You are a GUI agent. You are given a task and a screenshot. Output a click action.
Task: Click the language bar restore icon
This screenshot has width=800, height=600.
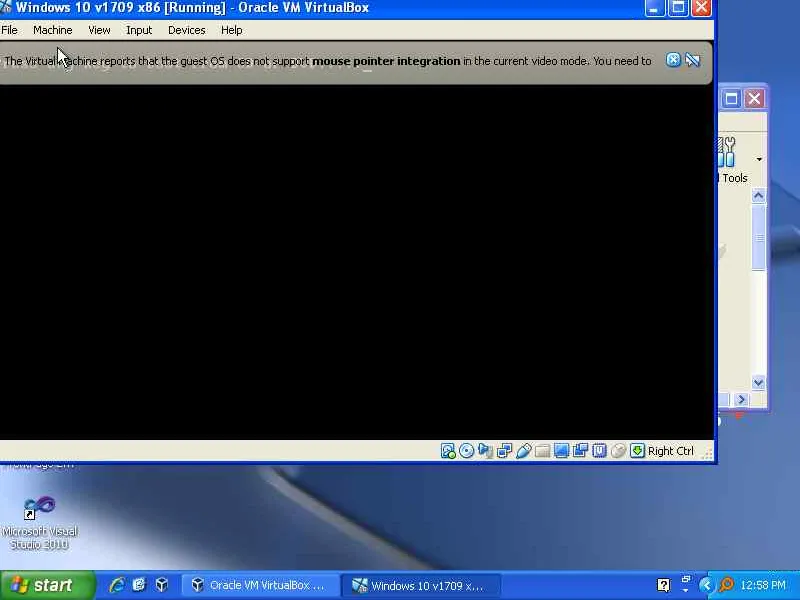686,579
